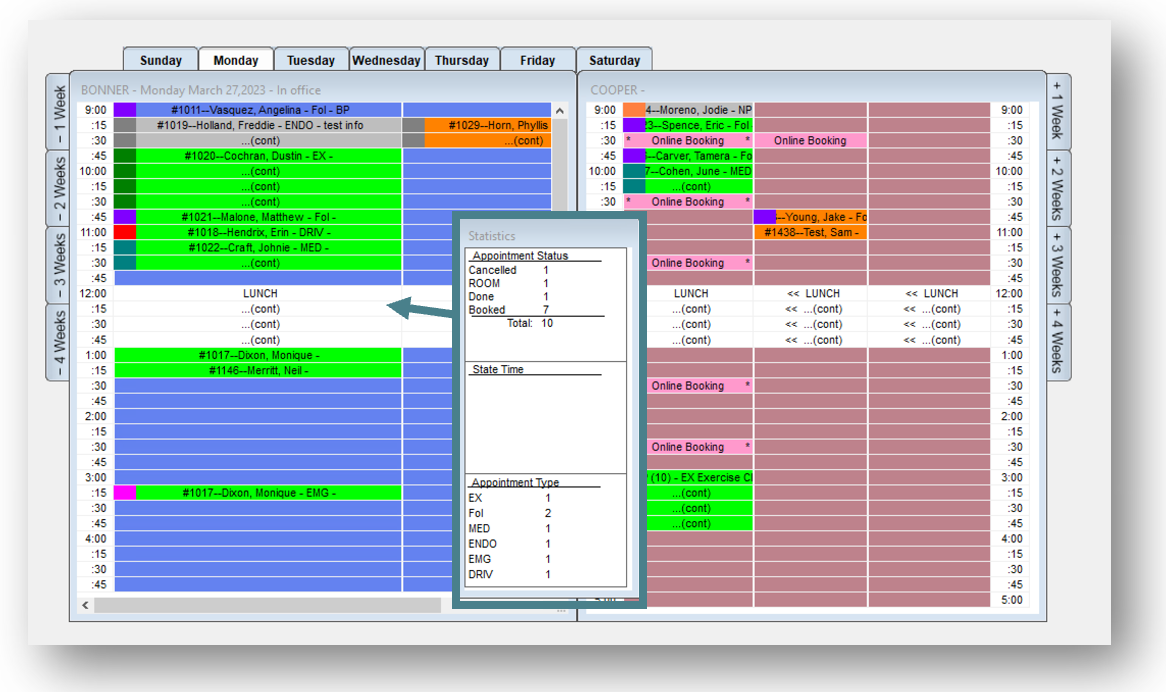Image resolution: width=1166 pixels, height=692 pixels.
Task: Click orange status color for Moreno appointment
Action: [634, 110]
